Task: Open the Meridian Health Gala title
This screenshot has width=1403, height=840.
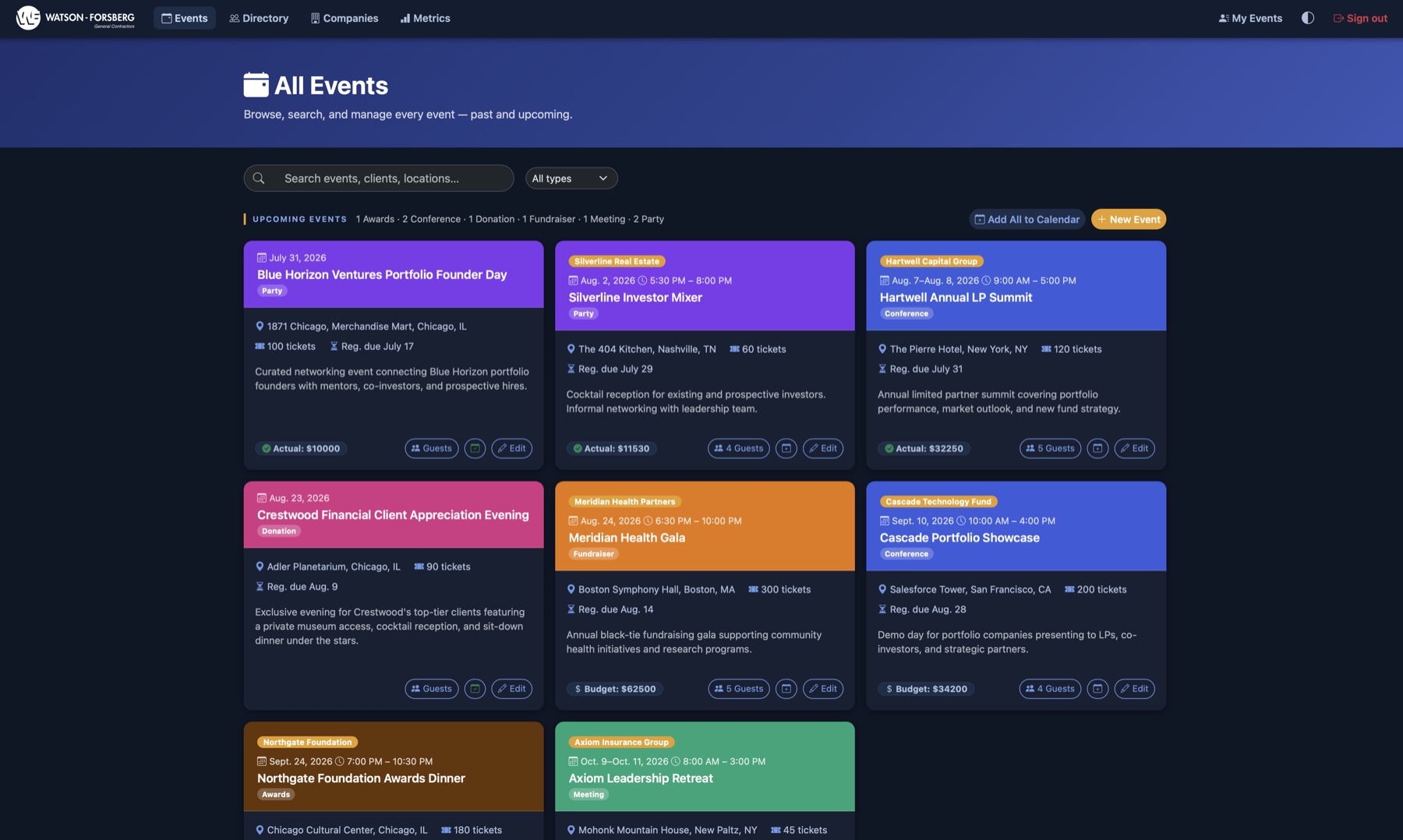Action: pyautogui.click(x=627, y=538)
